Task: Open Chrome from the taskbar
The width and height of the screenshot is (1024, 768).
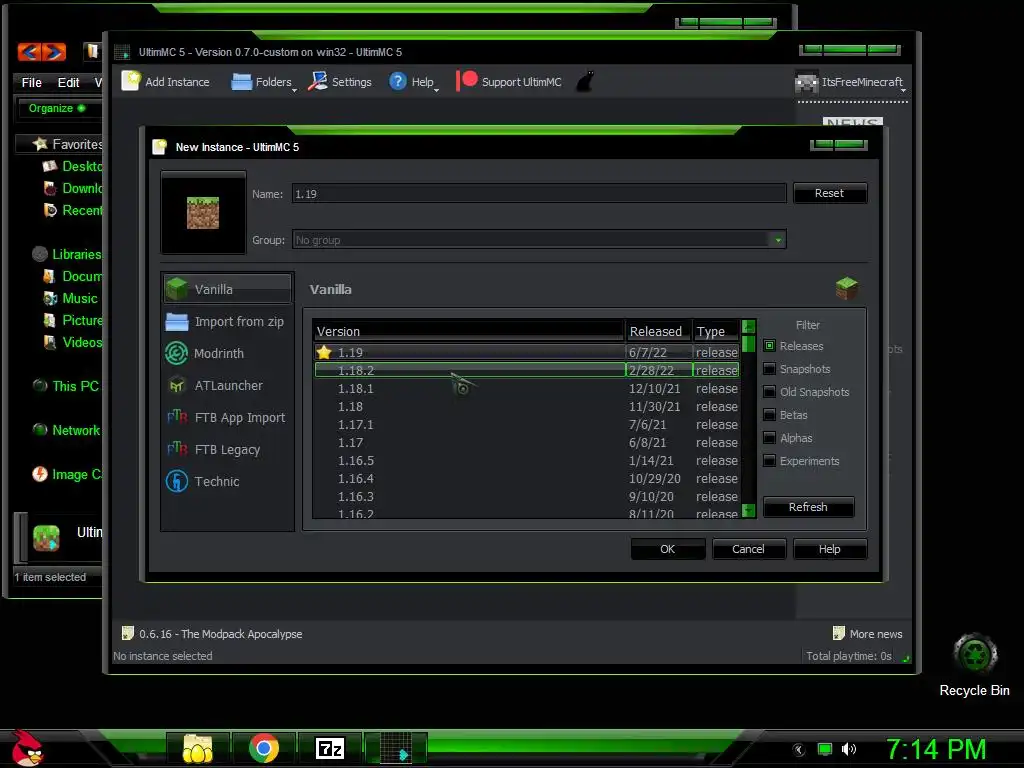Action: click(264, 748)
